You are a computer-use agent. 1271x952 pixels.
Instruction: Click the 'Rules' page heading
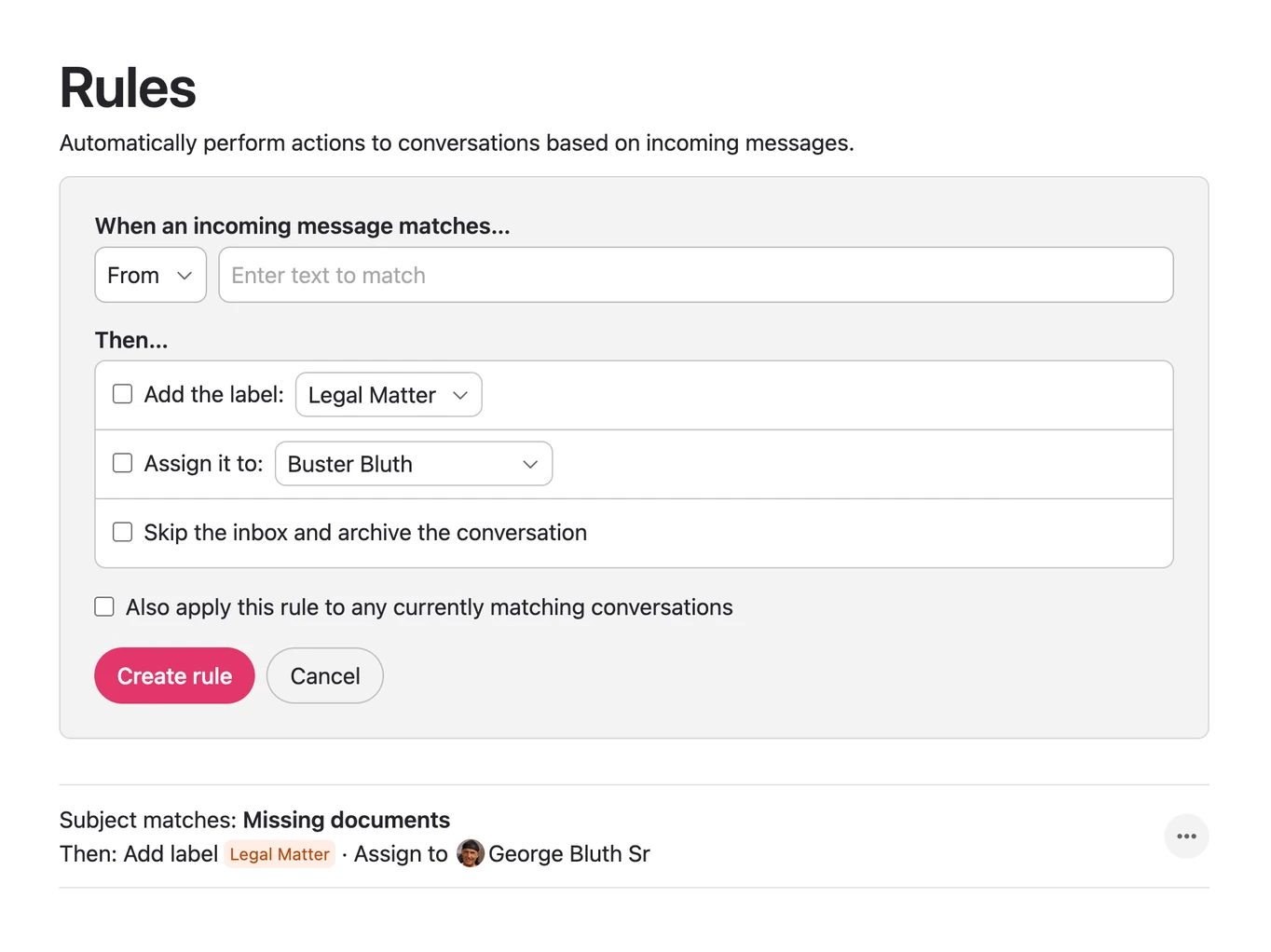(128, 88)
